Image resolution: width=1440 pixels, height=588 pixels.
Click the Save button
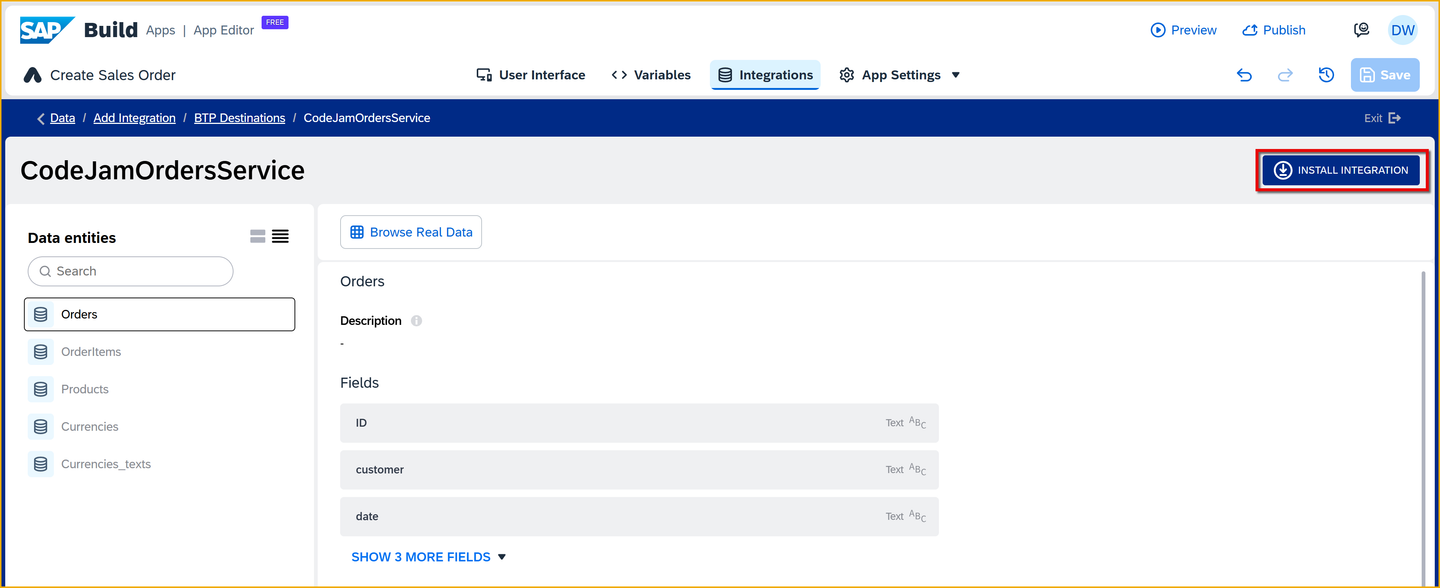tap(1385, 75)
